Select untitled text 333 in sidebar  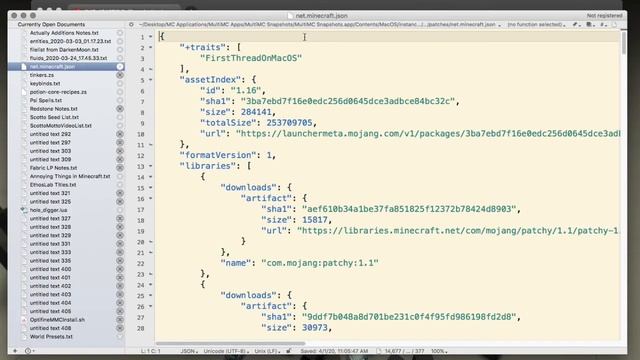[50, 252]
